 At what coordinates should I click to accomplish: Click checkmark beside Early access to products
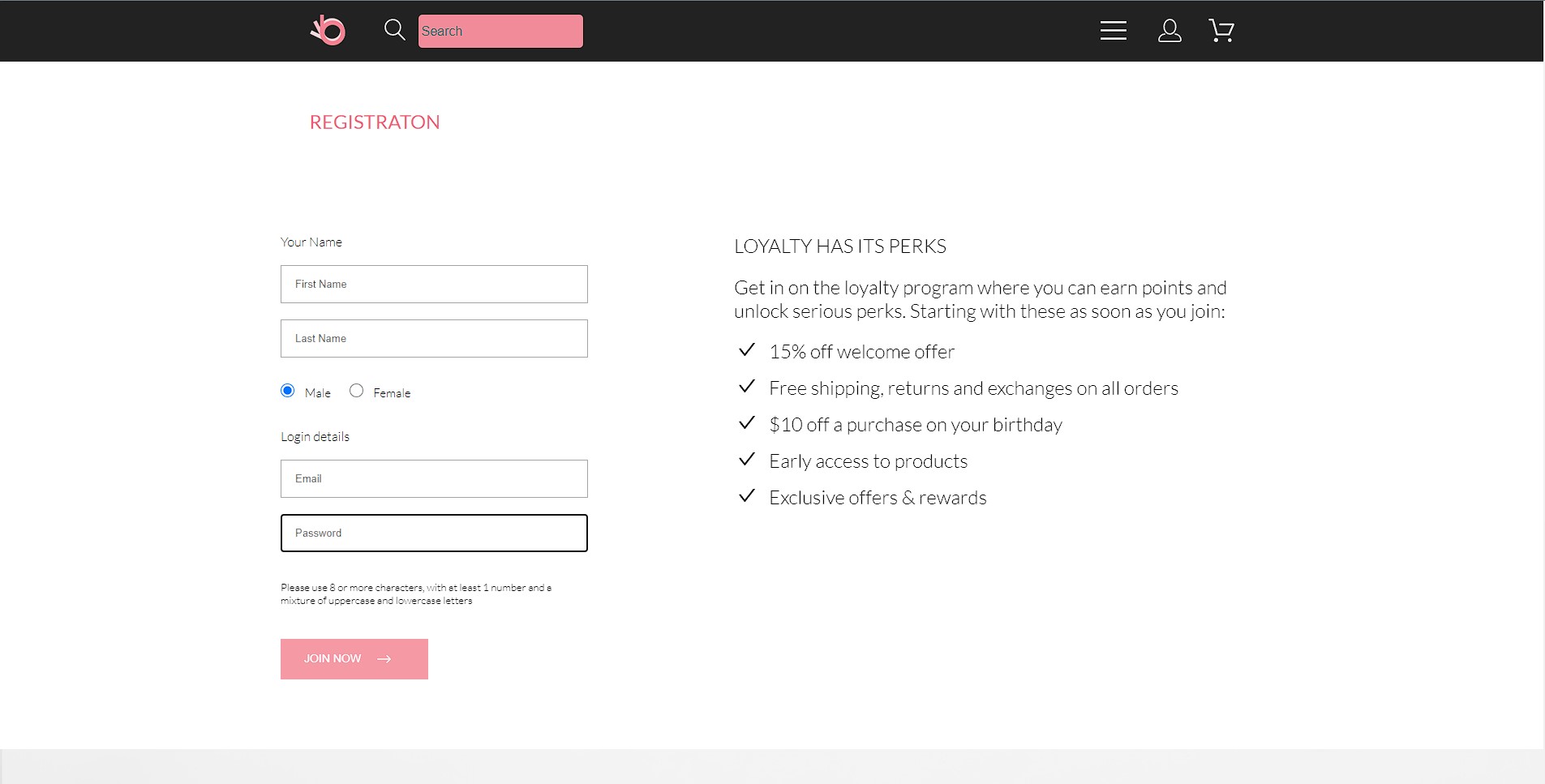point(747,460)
